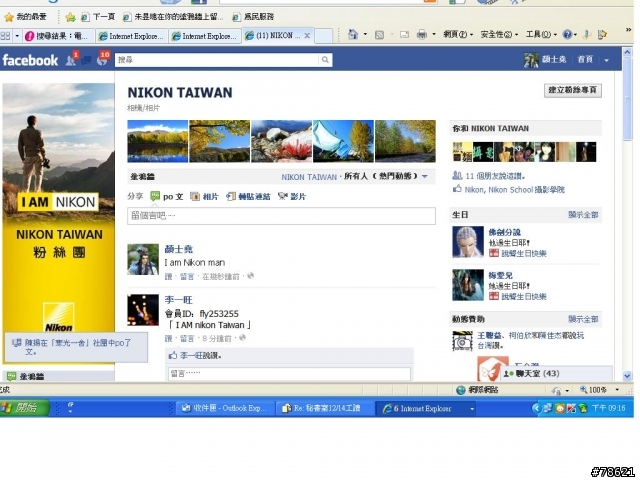Click the 建立粉絲專頁 button
The width and height of the screenshot is (640, 480).
point(573,90)
